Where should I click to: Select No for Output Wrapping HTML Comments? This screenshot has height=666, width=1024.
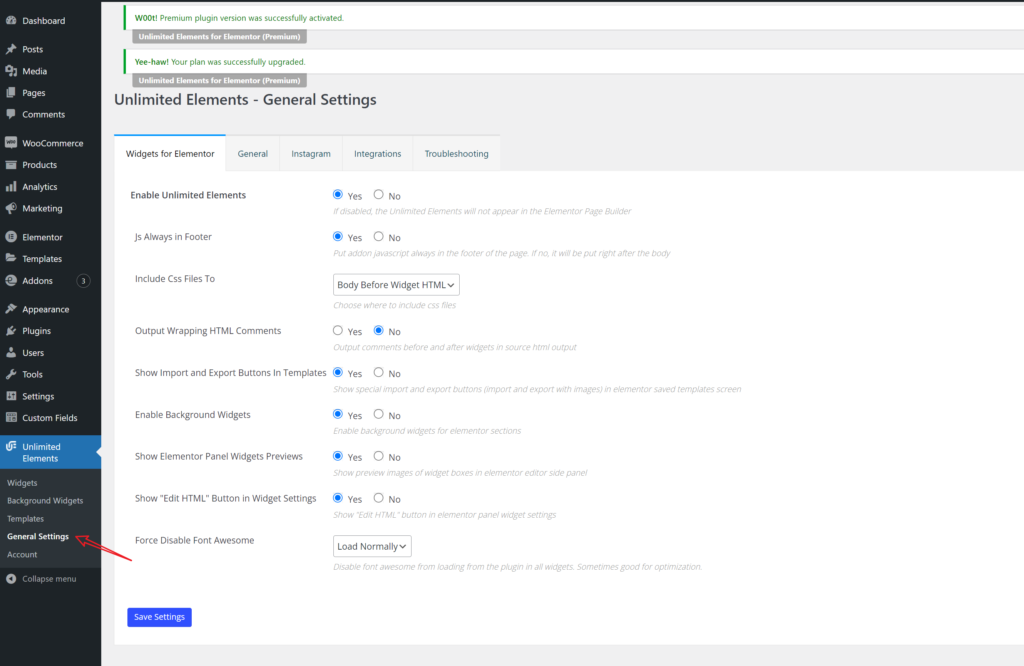(378, 330)
